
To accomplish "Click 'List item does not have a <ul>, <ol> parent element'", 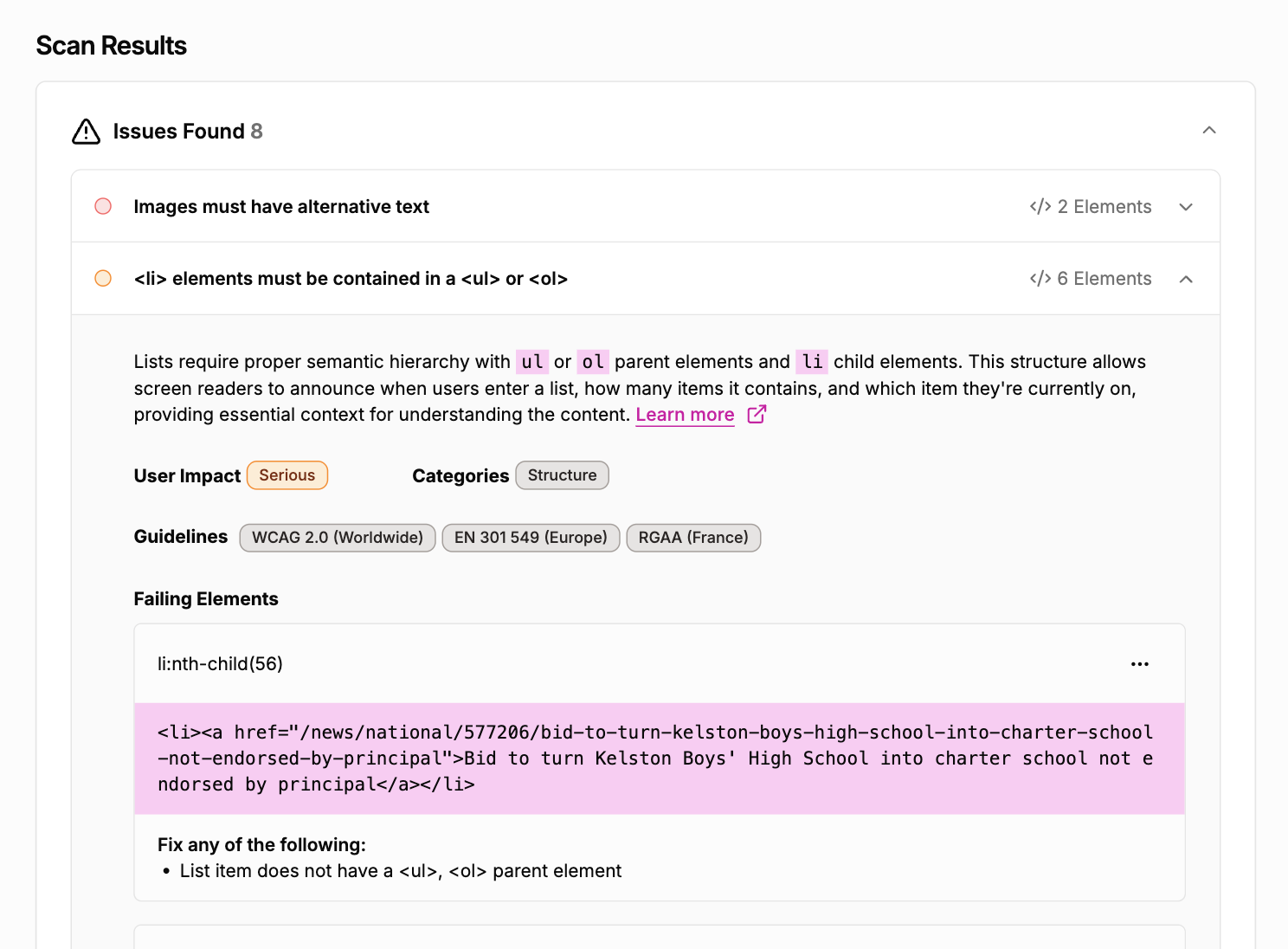I will [401, 871].
